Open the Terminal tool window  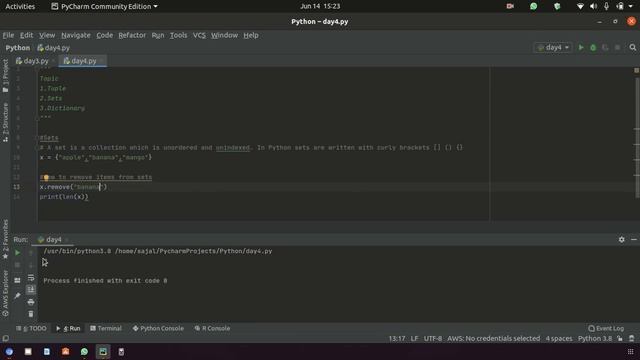106,329
